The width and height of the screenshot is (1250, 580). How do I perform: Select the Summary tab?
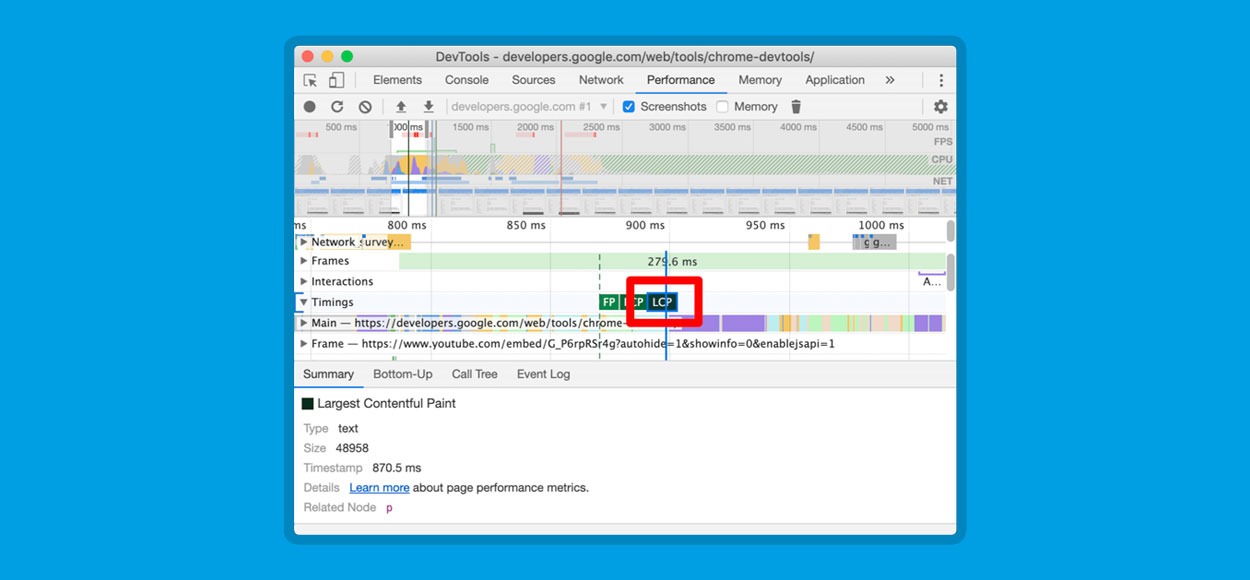329,374
